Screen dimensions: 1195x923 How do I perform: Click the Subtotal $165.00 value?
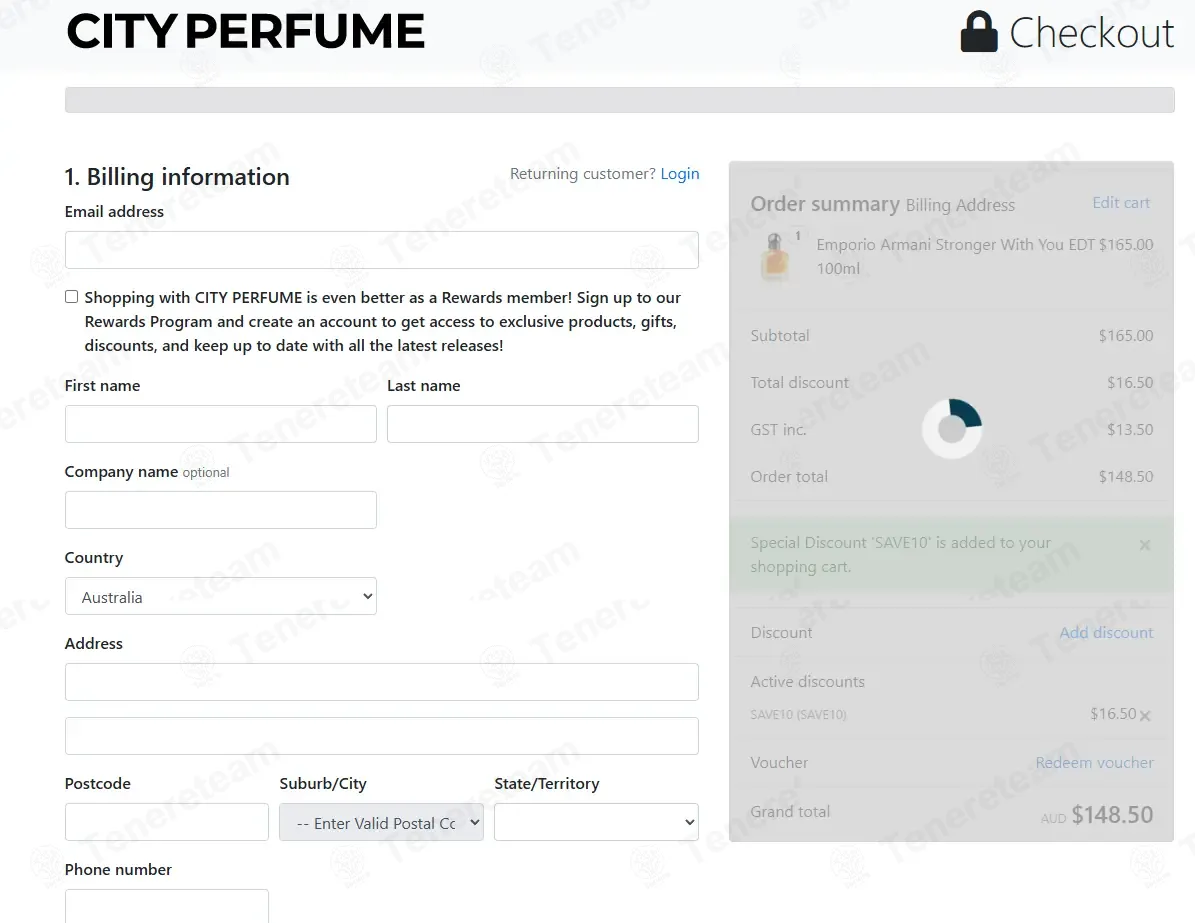pyautogui.click(x=1126, y=335)
